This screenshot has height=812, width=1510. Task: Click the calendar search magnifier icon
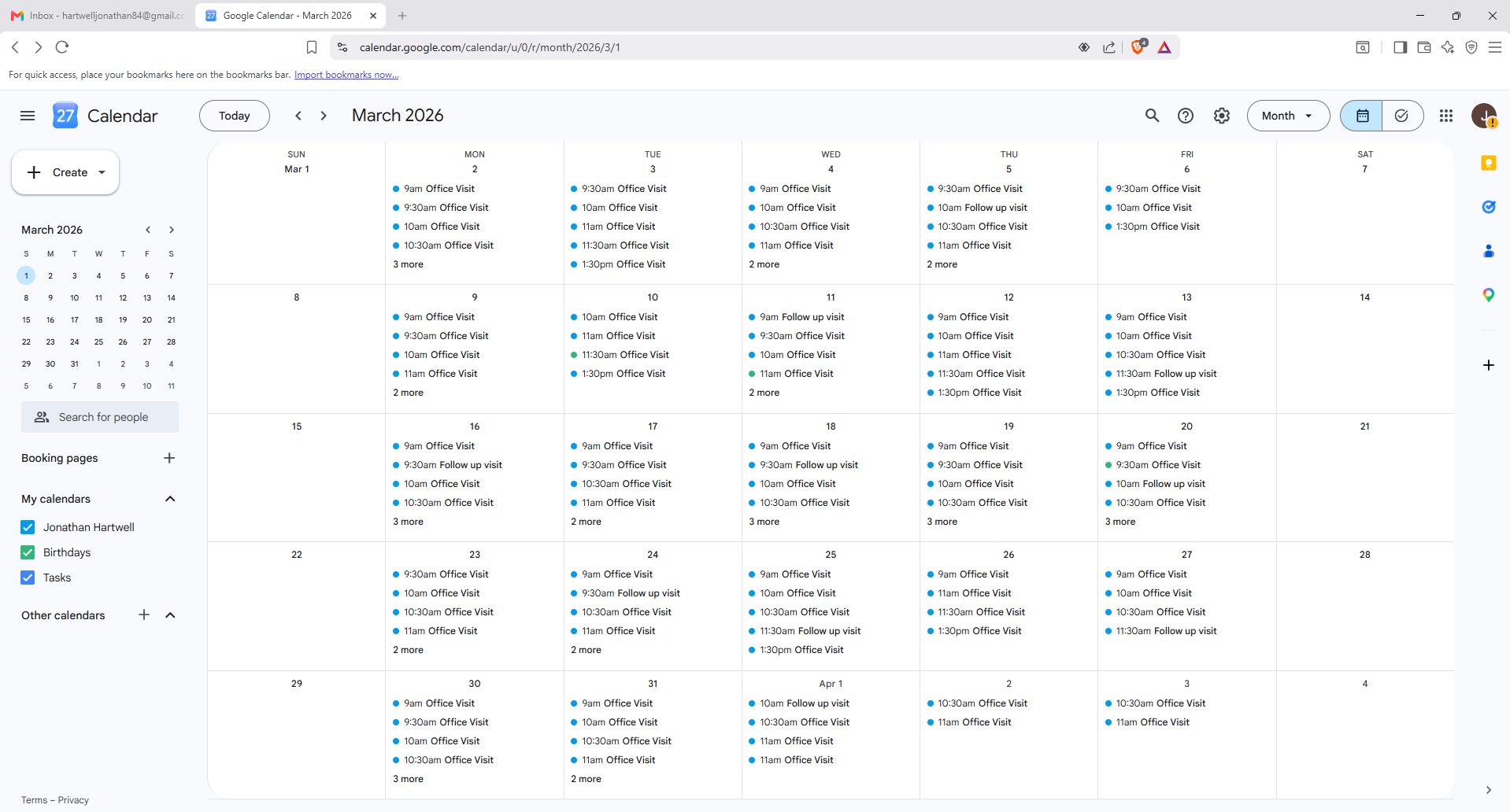1152,116
